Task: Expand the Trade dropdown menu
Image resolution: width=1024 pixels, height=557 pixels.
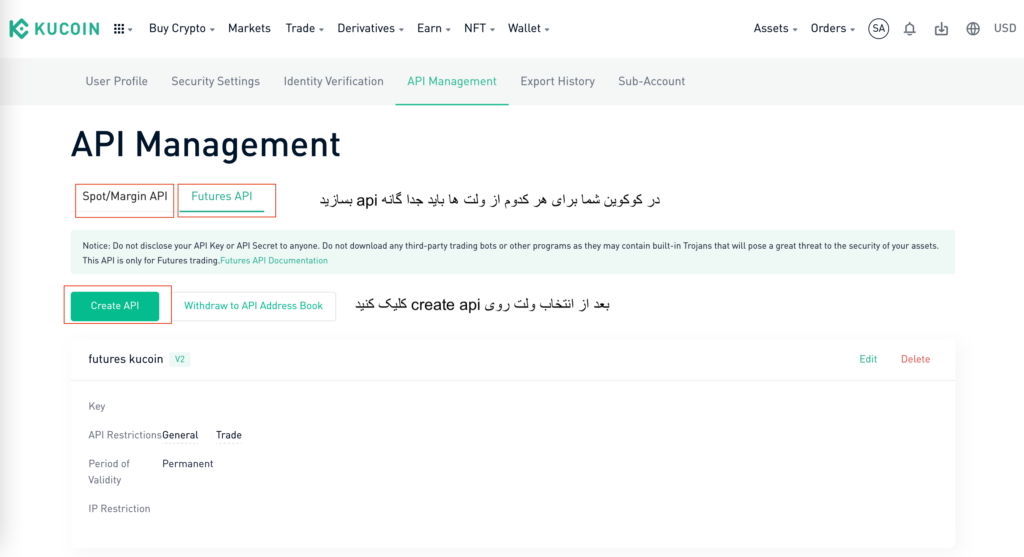Action: click(x=304, y=29)
